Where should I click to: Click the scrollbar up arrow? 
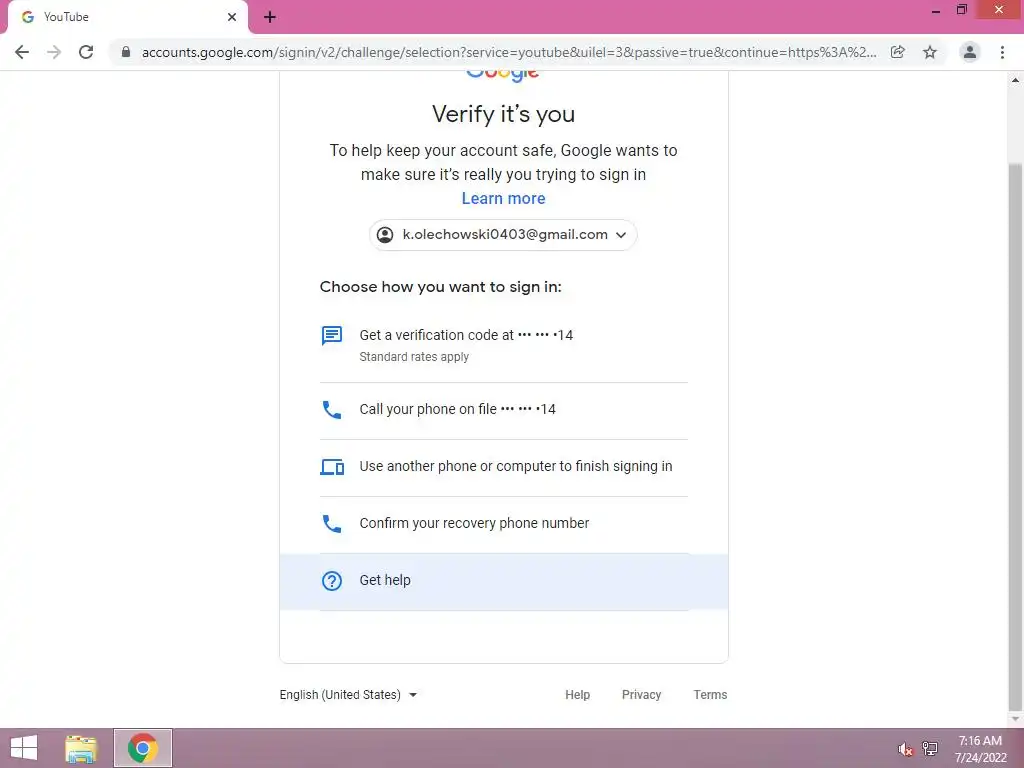tap(1015, 80)
